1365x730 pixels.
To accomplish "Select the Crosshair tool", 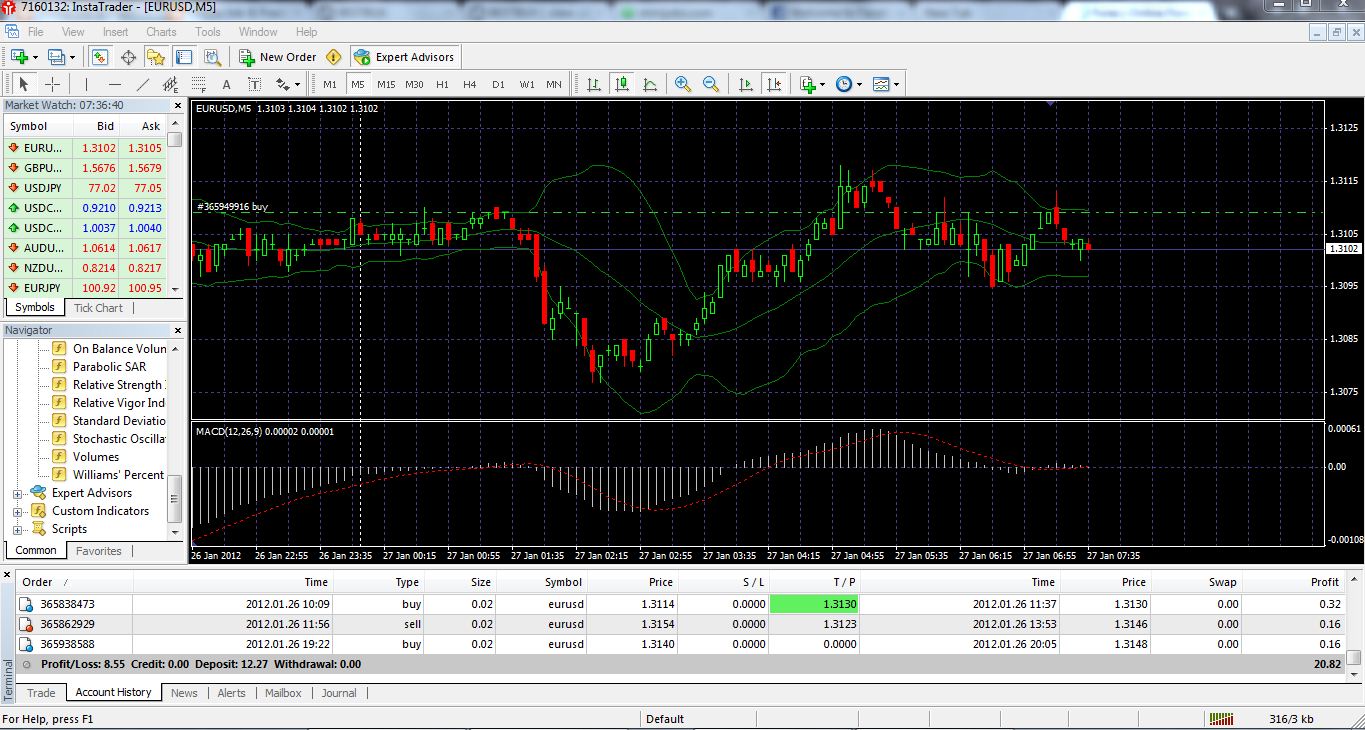I will point(52,85).
